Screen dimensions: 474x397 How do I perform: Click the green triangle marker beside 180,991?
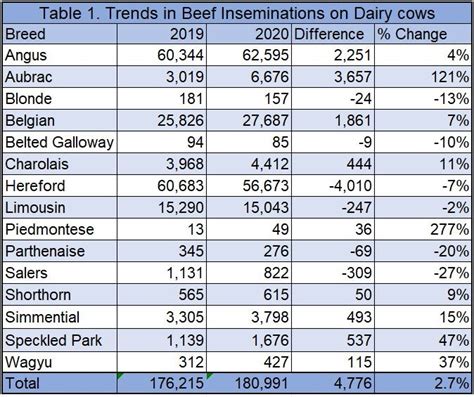tap(209, 376)
